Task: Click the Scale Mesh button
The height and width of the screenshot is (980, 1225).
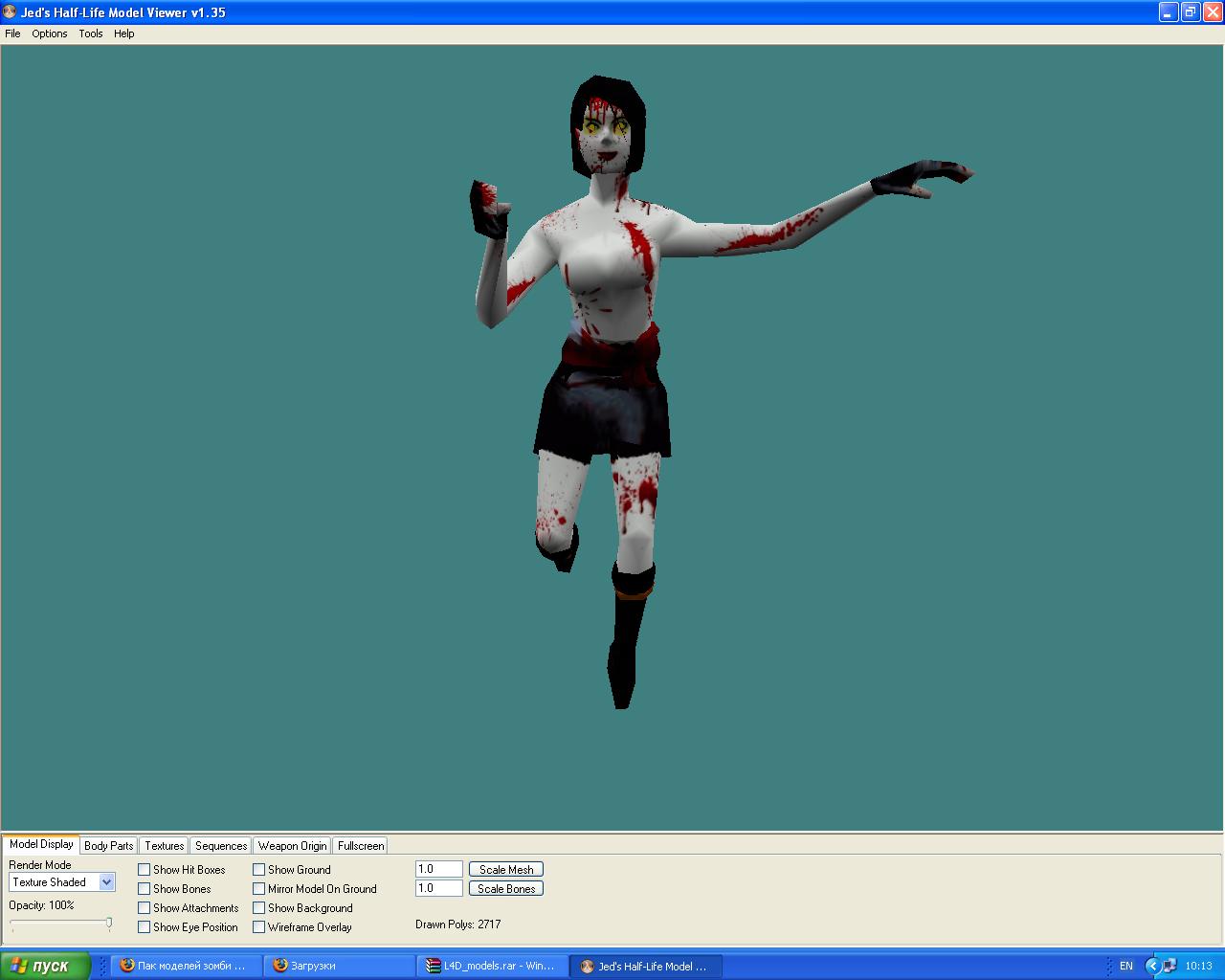Action: (x=506, y=869)
